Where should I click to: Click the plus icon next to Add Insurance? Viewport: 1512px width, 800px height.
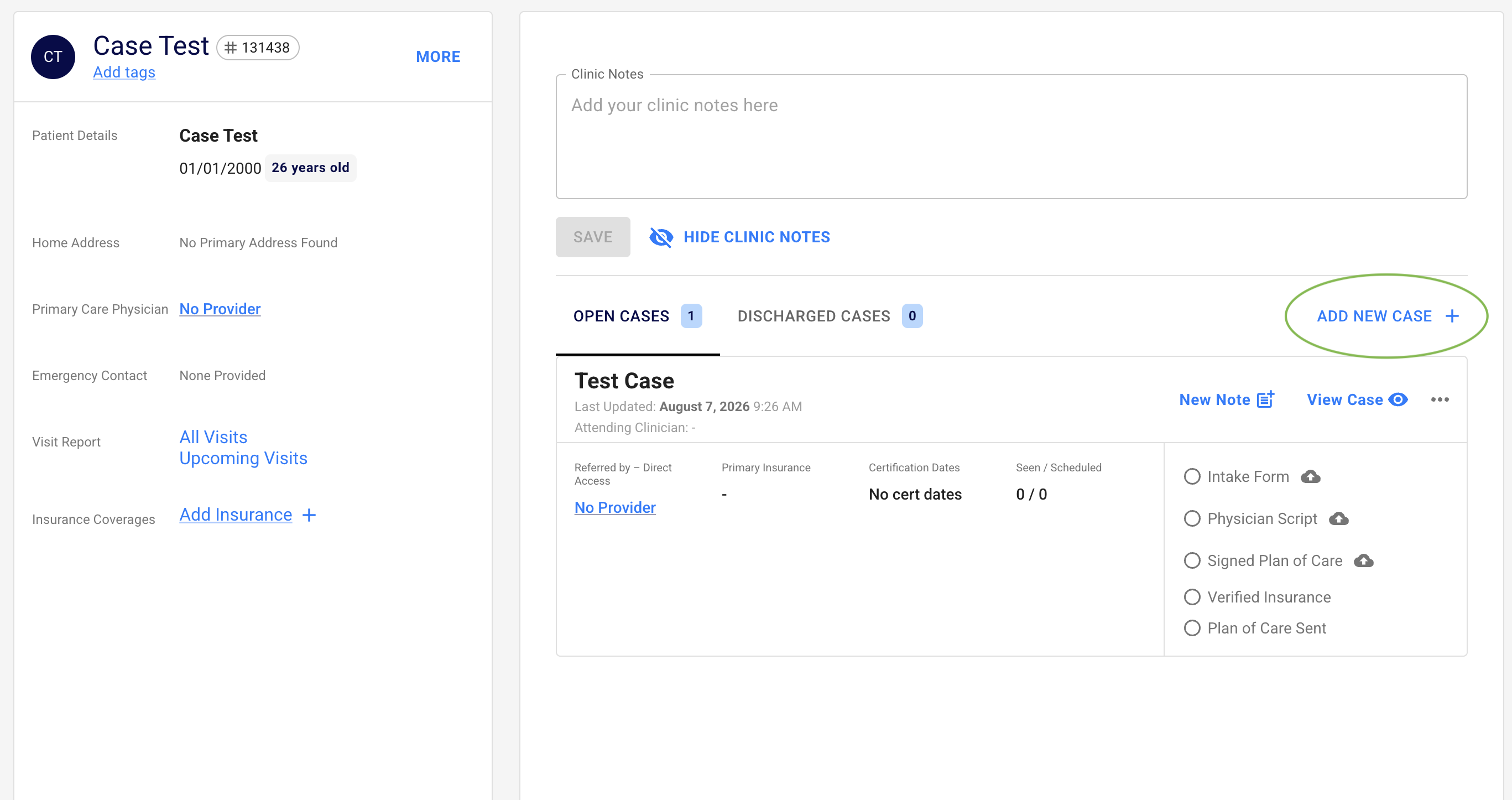[309, 515]
